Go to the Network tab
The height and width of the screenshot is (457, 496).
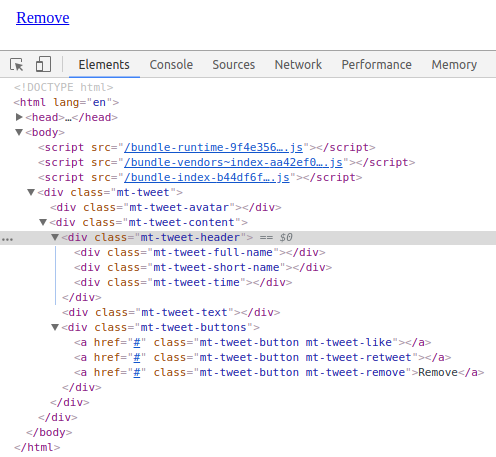pos(298,64)
